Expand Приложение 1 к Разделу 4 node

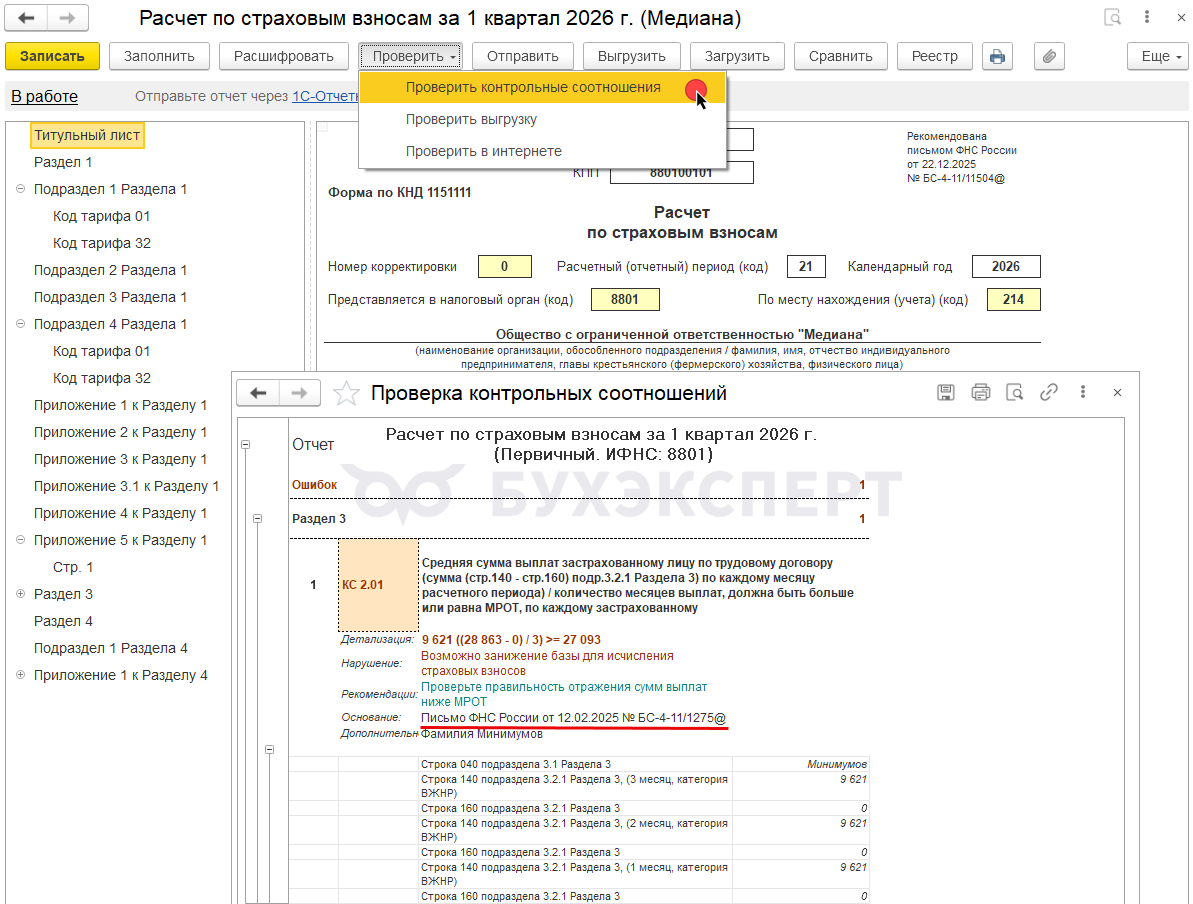click(x=21, y=675)
